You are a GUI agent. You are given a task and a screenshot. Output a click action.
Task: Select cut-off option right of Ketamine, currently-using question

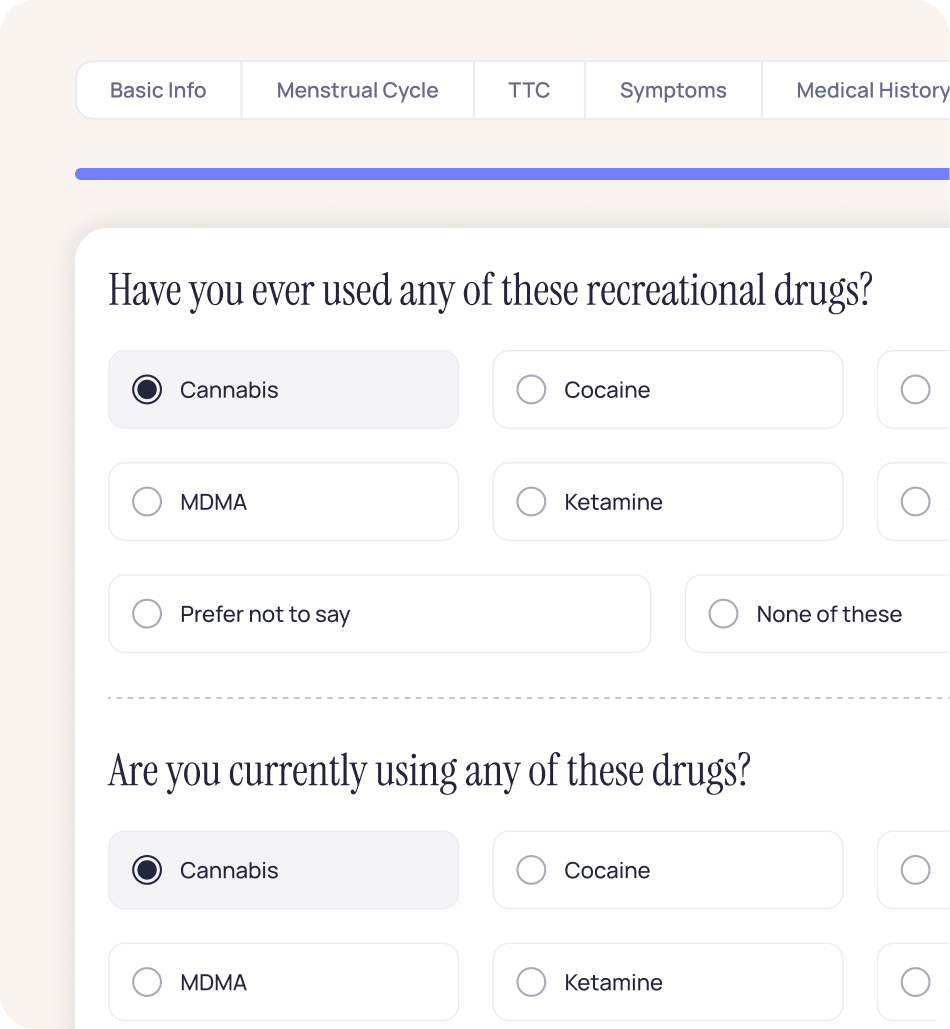[915, 982]
